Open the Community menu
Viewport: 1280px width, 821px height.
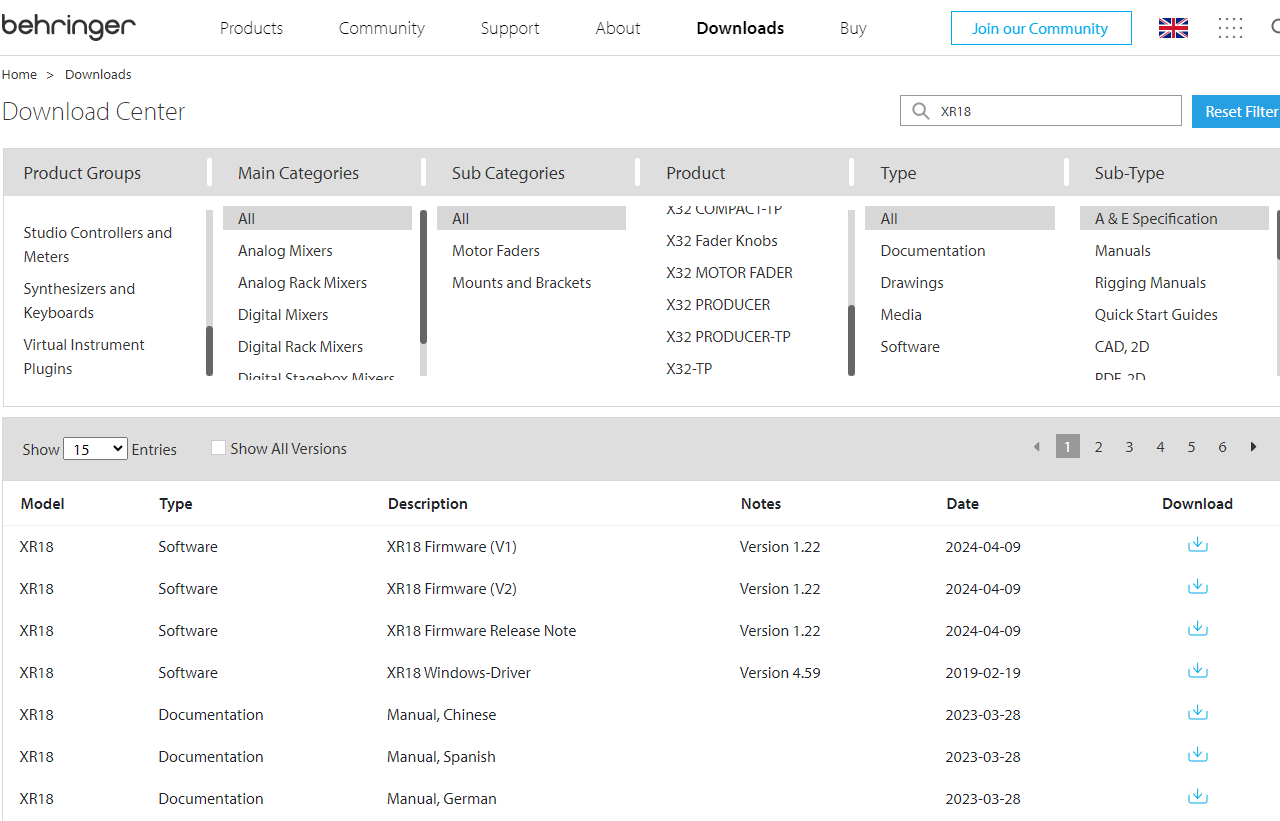[x=382, y=28]
